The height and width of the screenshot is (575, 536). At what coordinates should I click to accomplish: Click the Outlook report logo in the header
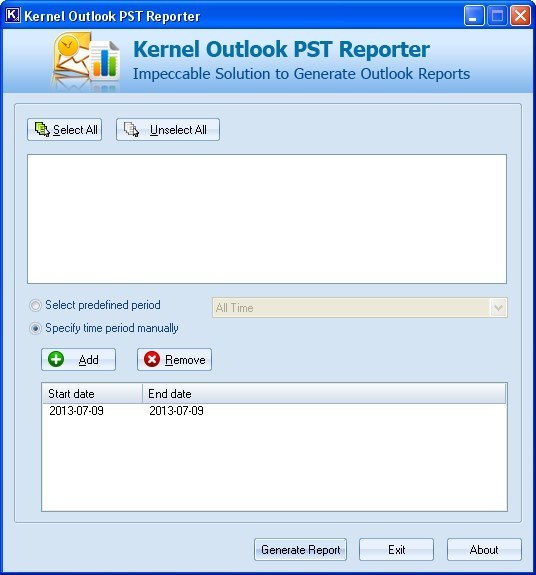(x=87, y=61)
